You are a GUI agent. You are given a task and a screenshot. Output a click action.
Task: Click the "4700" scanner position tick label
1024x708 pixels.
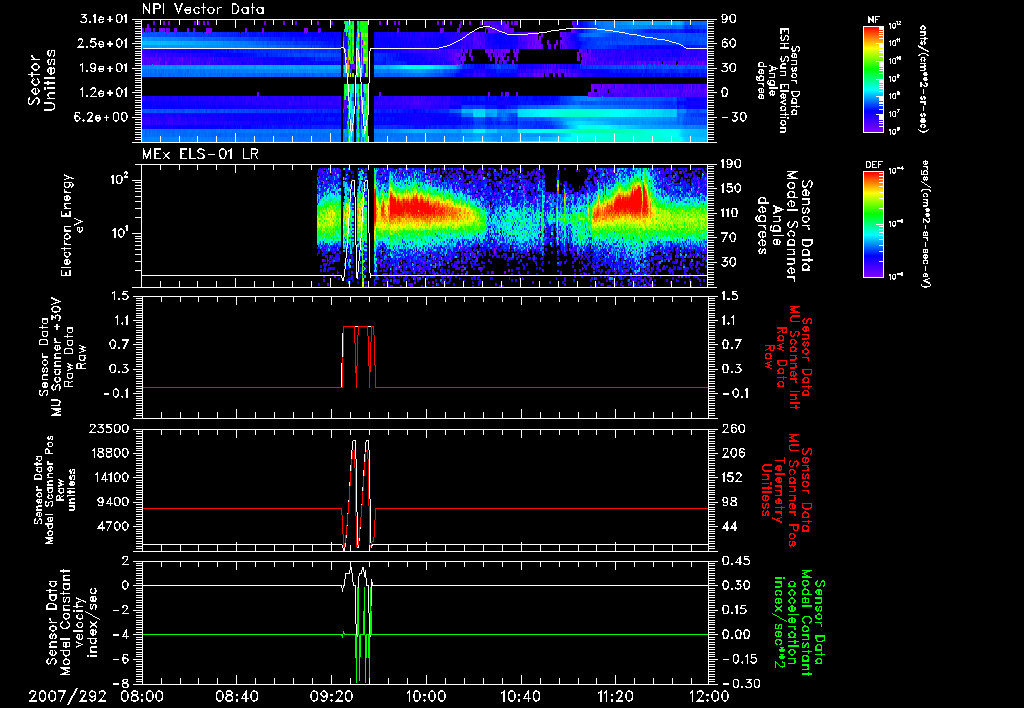(x=112, y=526)
